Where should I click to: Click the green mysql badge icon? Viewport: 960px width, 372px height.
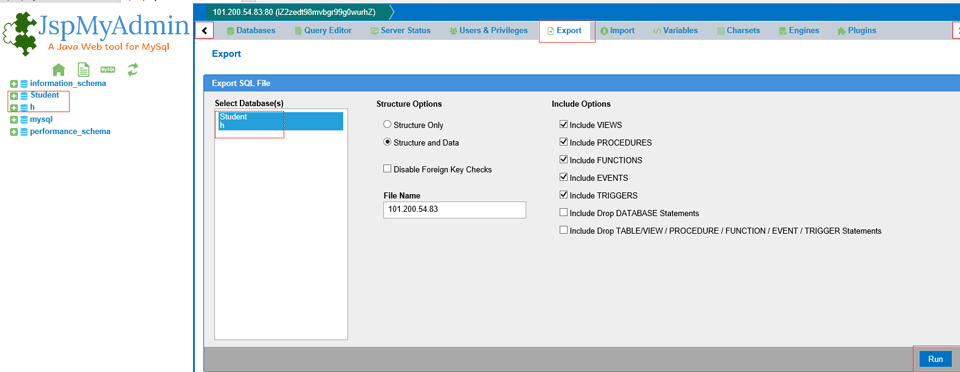[x=108, y=70]
